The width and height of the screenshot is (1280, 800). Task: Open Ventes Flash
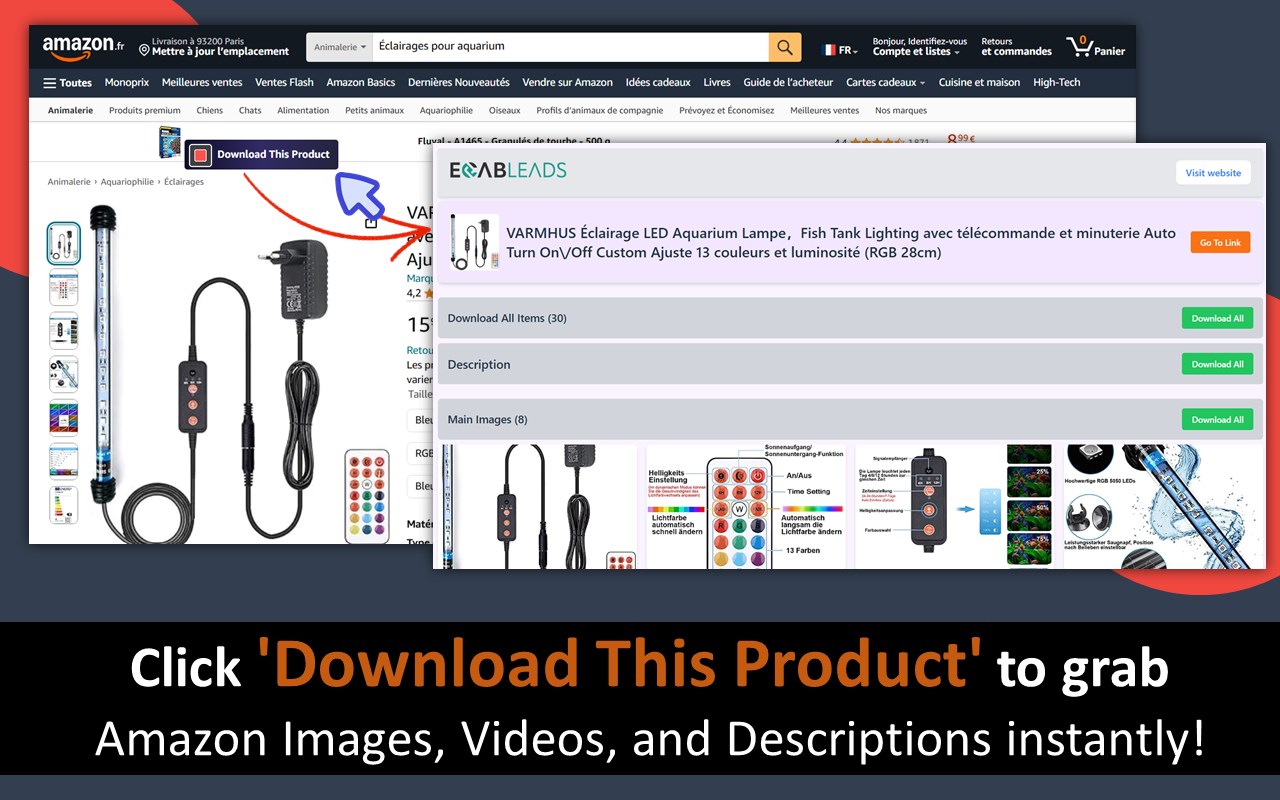click(284, 83)
